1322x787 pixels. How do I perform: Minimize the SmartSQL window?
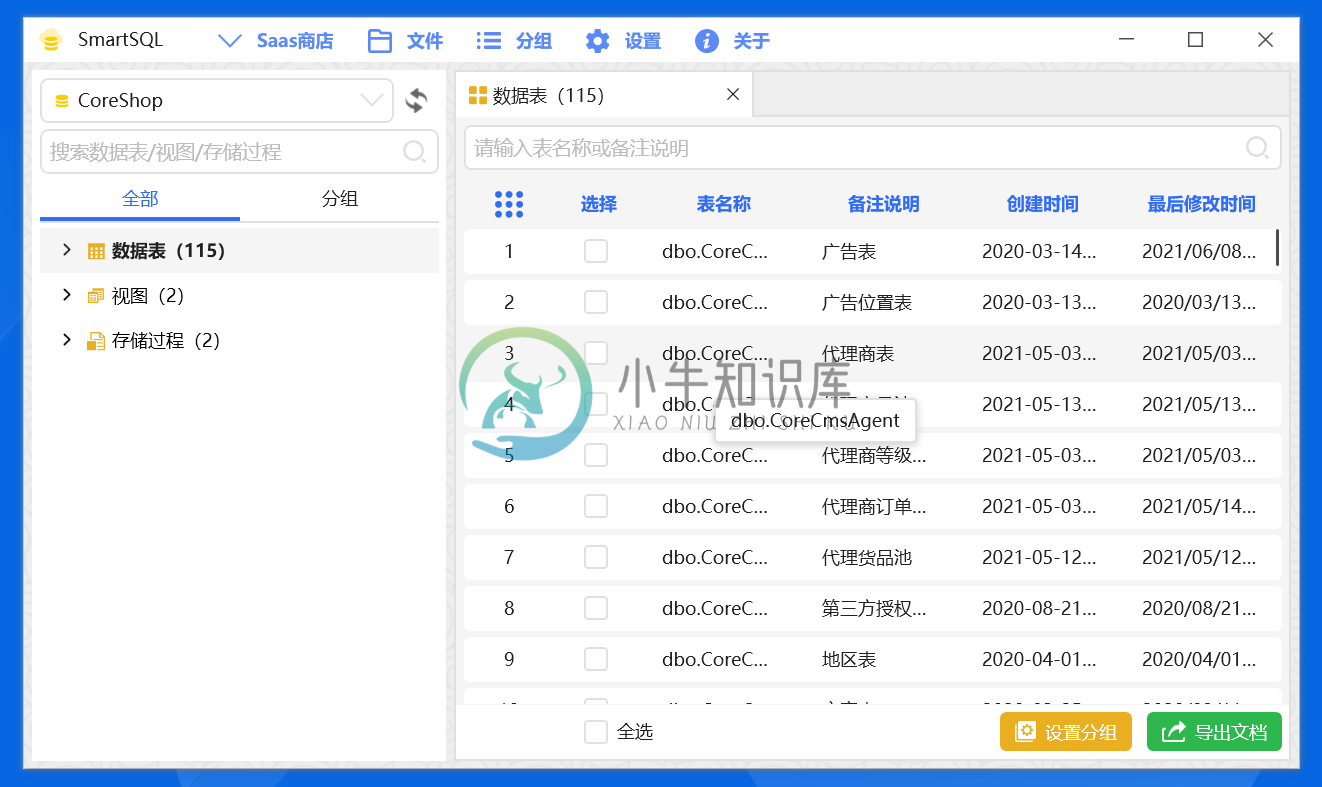[1127, 40]
